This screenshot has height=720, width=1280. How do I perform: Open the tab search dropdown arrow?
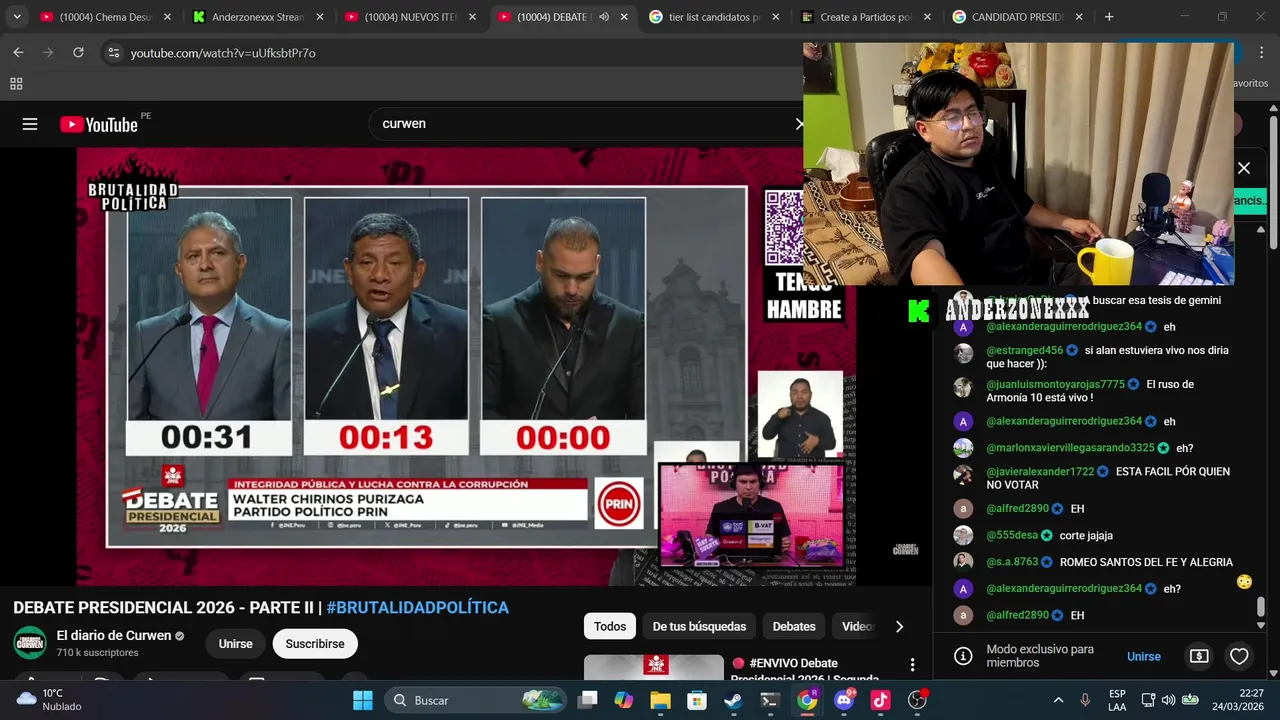pyautogui.click(x=17, y=17)
